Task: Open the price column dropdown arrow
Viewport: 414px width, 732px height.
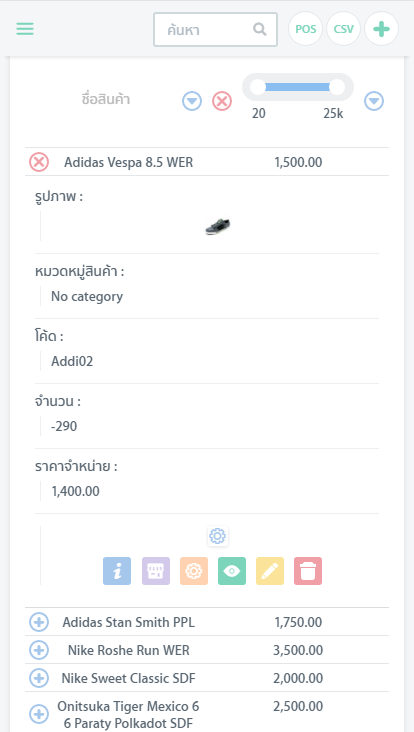Action: 374,101
